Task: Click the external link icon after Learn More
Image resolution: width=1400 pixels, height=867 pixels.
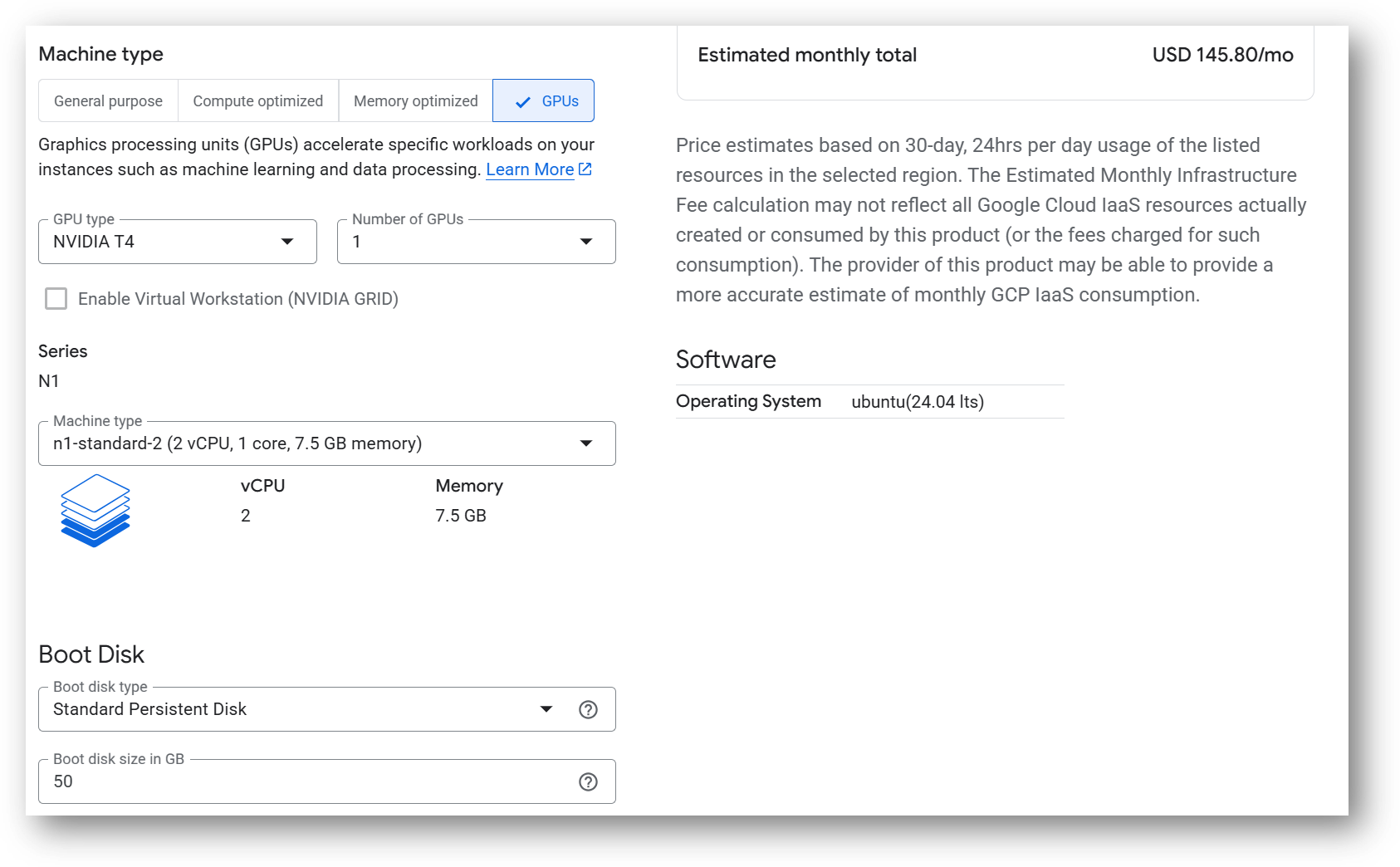Action: point(585,169)
